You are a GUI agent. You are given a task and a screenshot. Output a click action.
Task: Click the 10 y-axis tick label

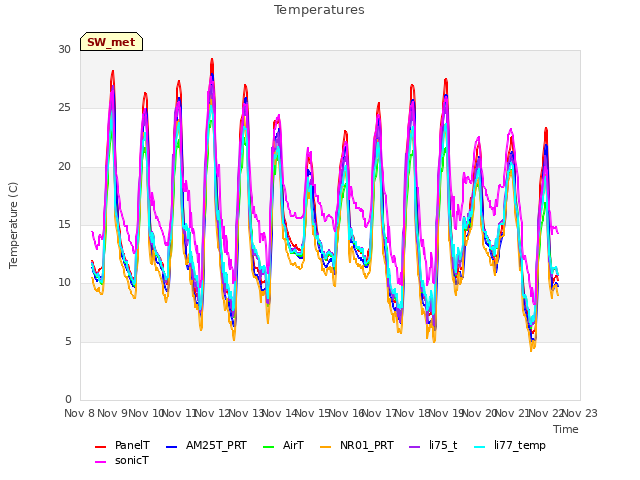click(x=64, y=282)
